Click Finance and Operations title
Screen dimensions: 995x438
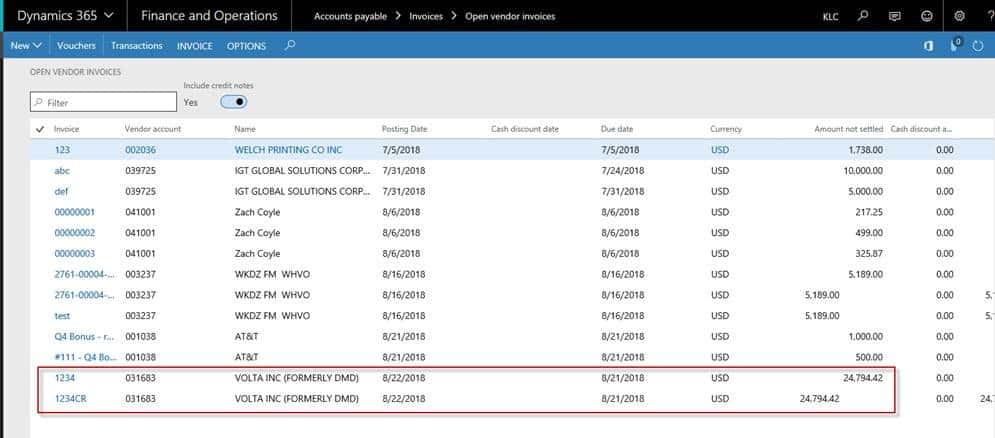point(209,16)
